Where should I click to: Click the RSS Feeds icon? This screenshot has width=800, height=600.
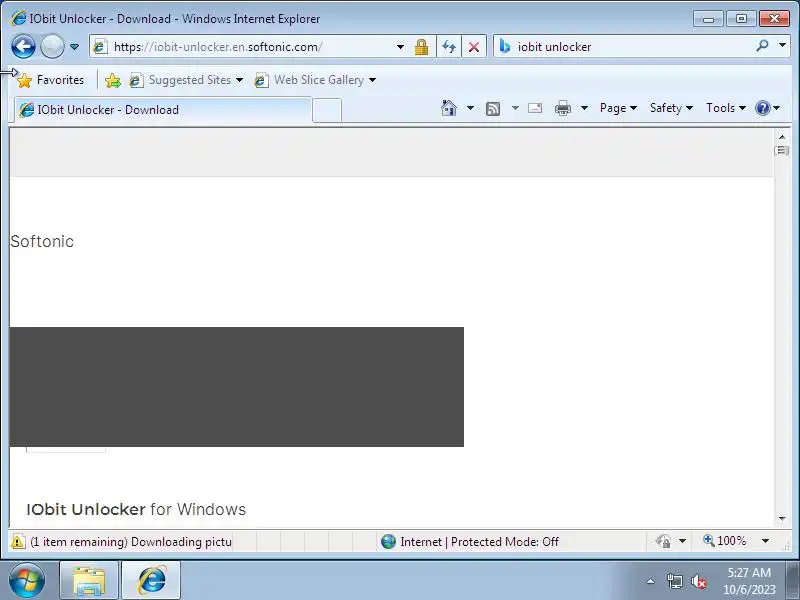[x=493, y=108]
